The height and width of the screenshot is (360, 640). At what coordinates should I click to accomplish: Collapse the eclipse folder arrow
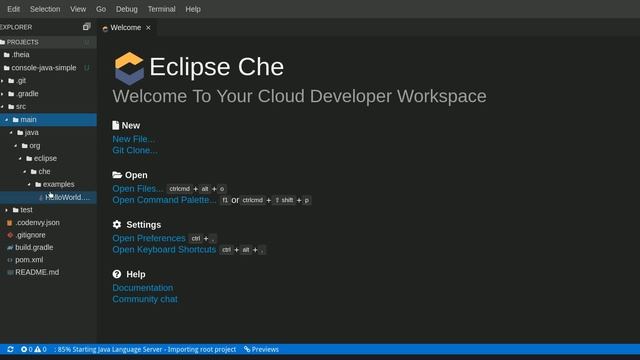20,158
